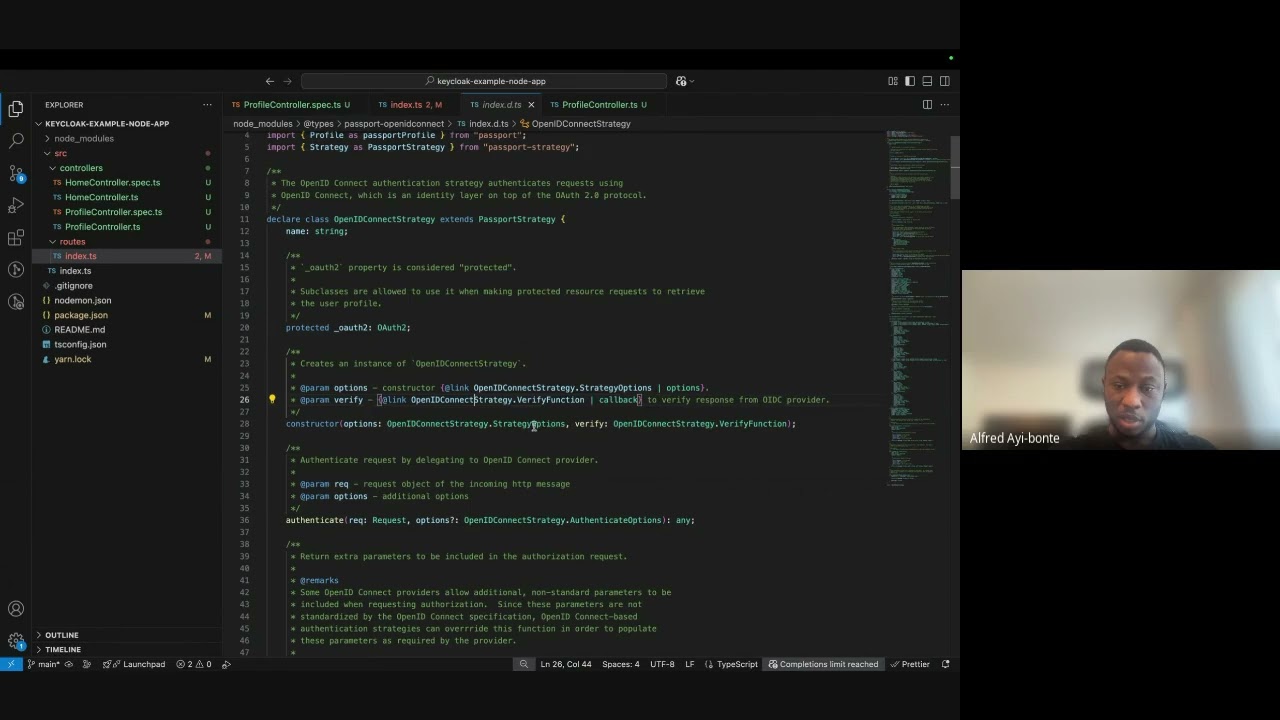Open the Source Control view with badge

[16, 173]
